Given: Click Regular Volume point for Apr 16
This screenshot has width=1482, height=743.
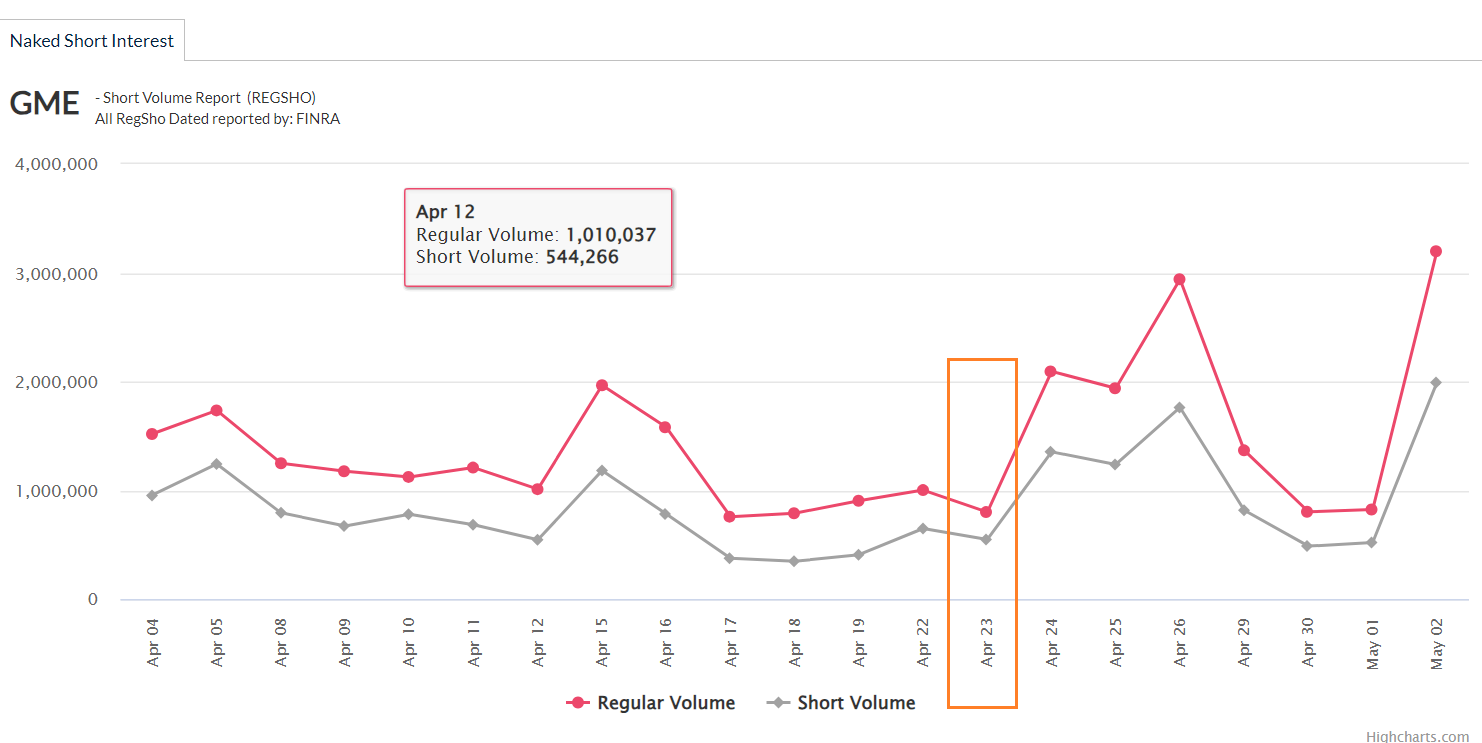Looking at the screenshot, I should click(x=666, y=427).
